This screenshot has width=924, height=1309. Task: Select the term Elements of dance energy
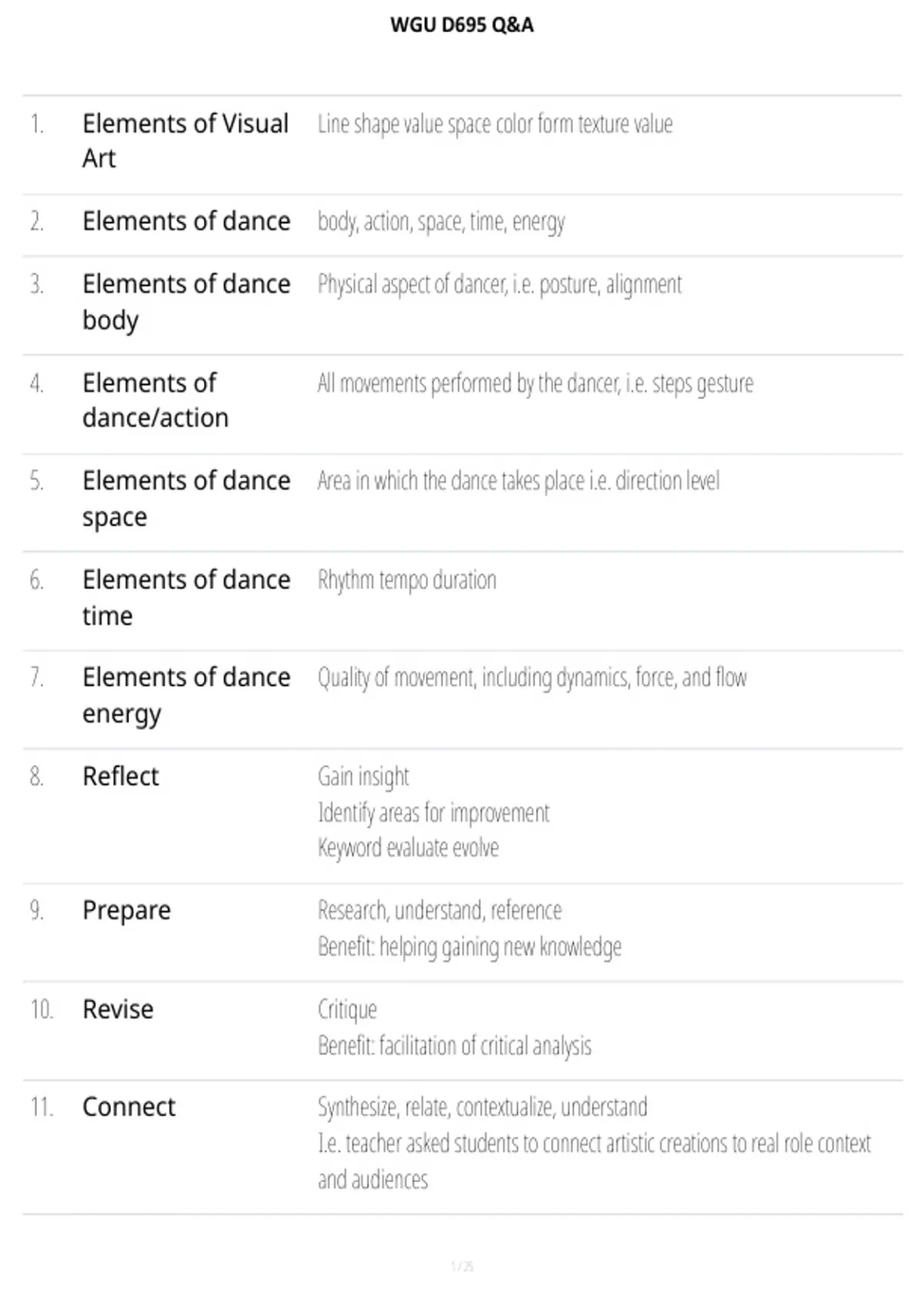pyautogui.click(x=186, y=695)
